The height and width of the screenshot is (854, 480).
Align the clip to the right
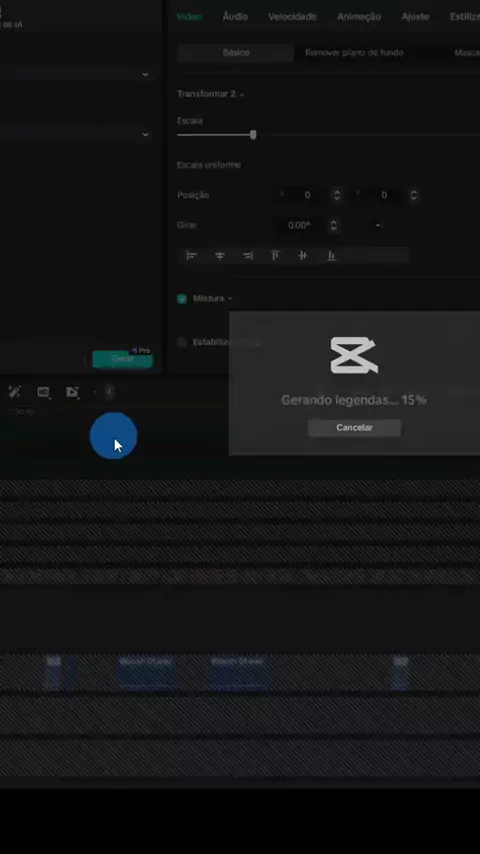tap(248, 255)
